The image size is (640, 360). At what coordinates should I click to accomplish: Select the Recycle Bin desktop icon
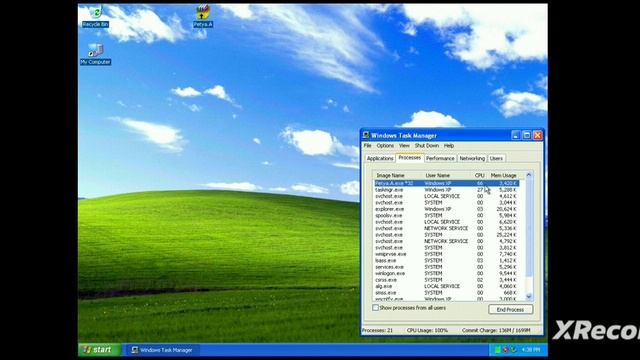(x=95, y=16)
